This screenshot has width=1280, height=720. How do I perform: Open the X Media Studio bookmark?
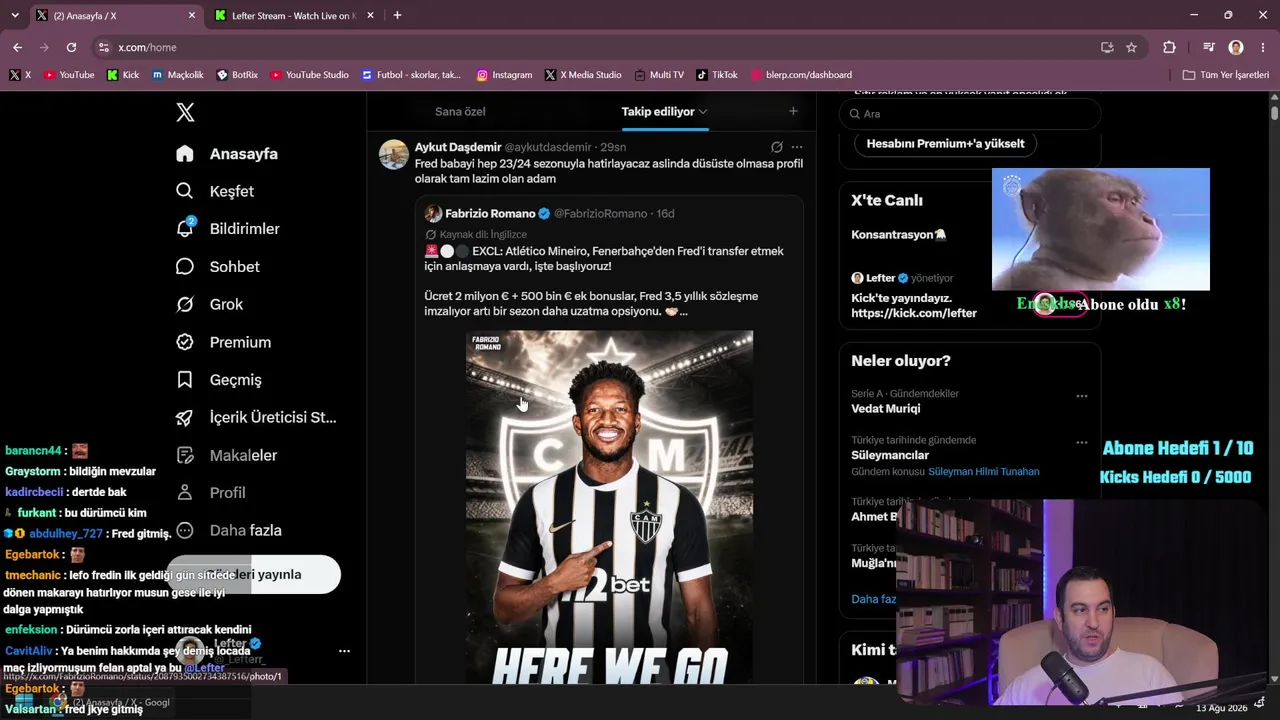pos(583,75)
